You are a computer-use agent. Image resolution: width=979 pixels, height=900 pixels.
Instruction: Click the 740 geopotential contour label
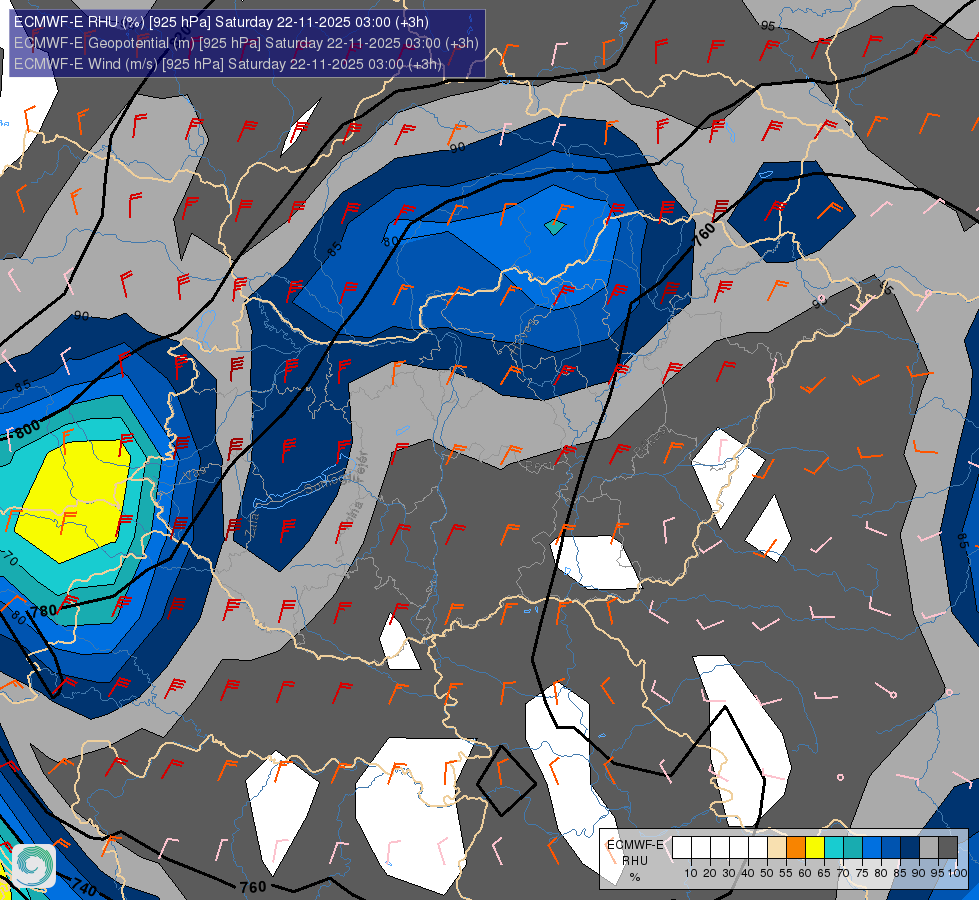coord(83,886)
